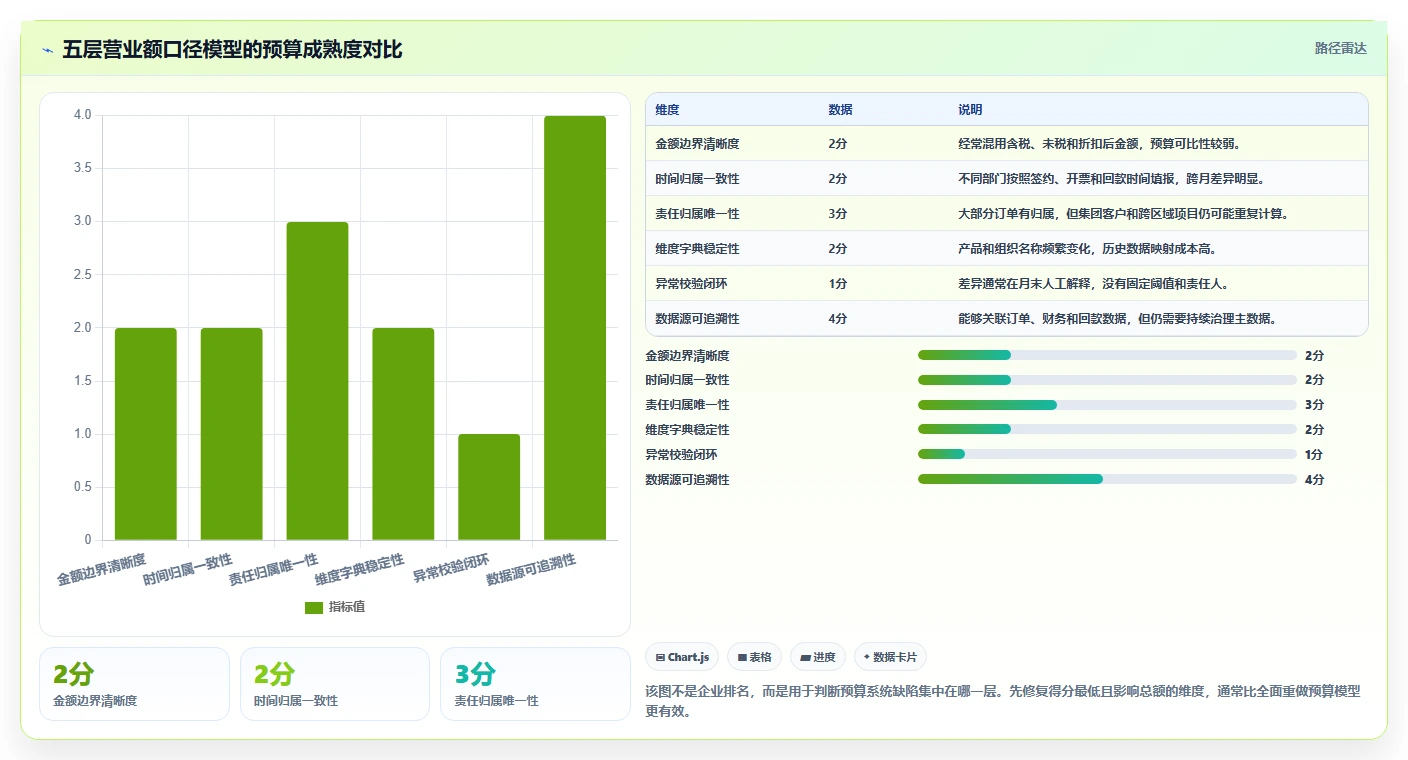
Task: Click the lightning icon beside the title
Action: [47, 50]
